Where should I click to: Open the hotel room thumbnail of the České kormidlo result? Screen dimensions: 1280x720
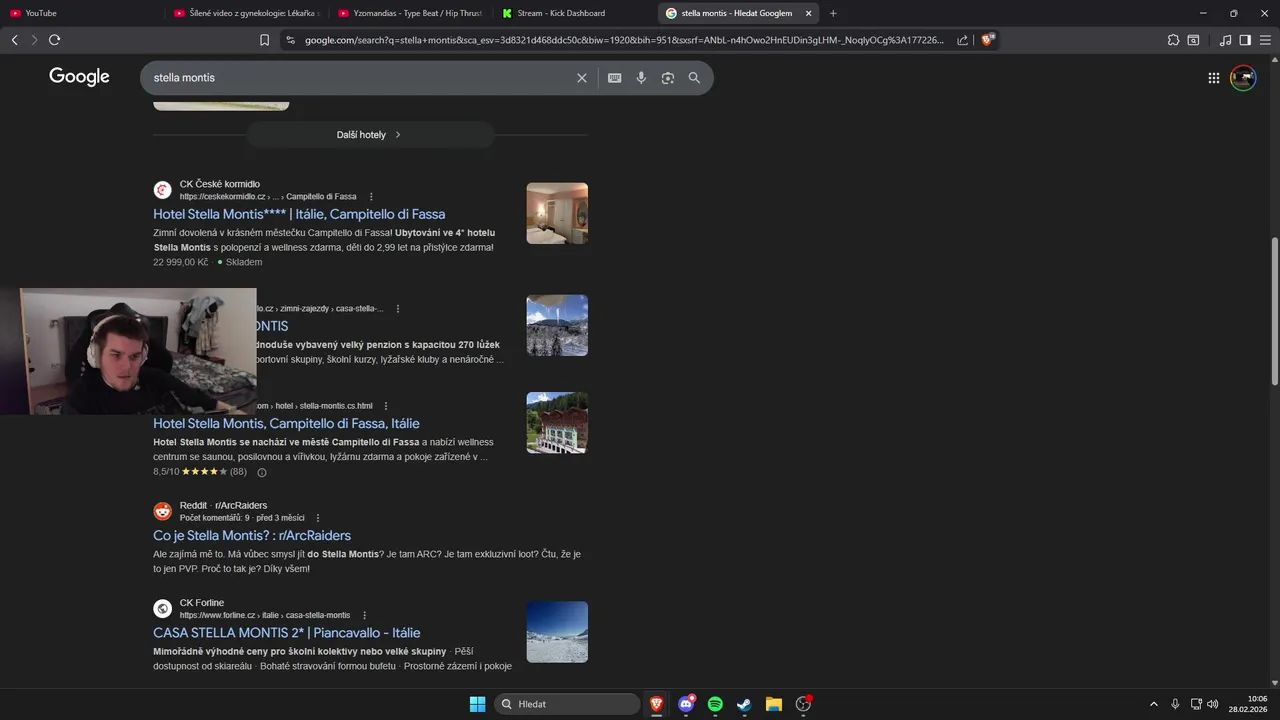557,213
